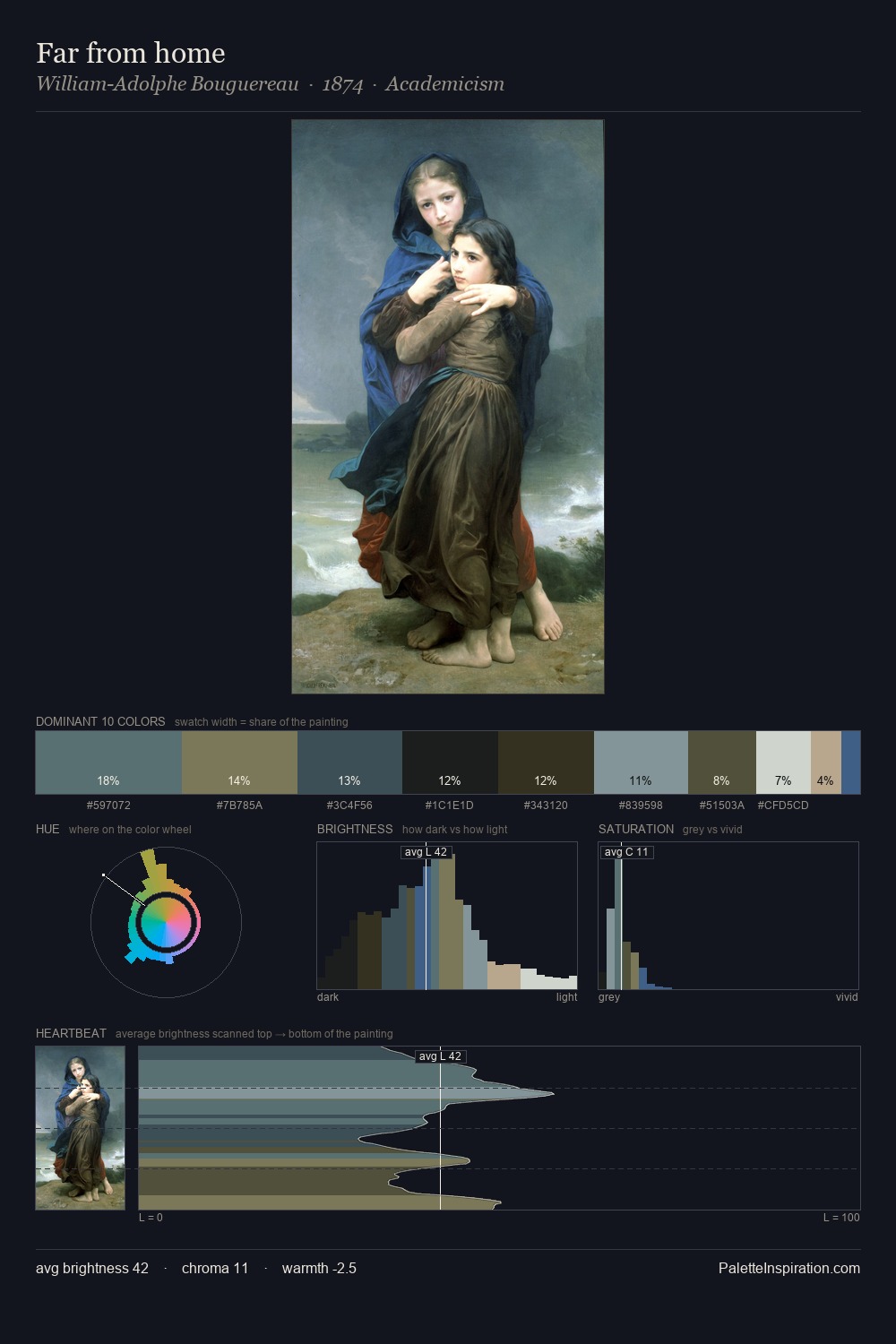The height and width of the screenshot is (1344, 896).
Task: Open the small painting thumbnail beside Heartbeat chart
Action: click(81, 1128)
